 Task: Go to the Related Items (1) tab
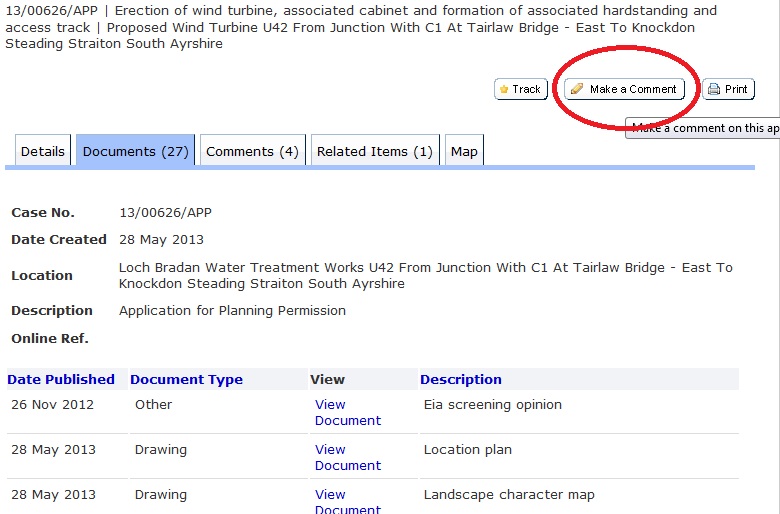tap(375, 152)
